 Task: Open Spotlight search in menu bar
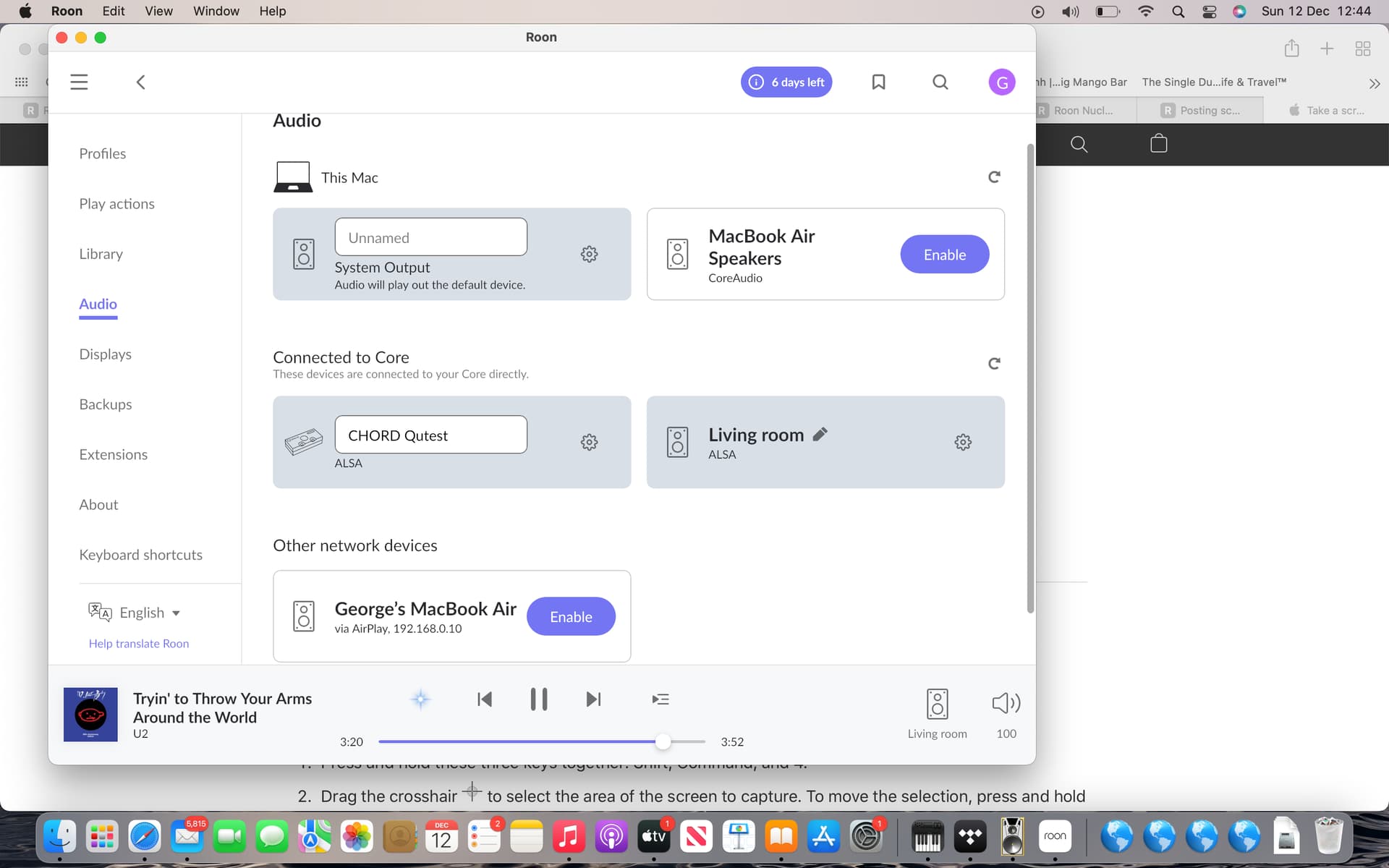(1178, 11)
